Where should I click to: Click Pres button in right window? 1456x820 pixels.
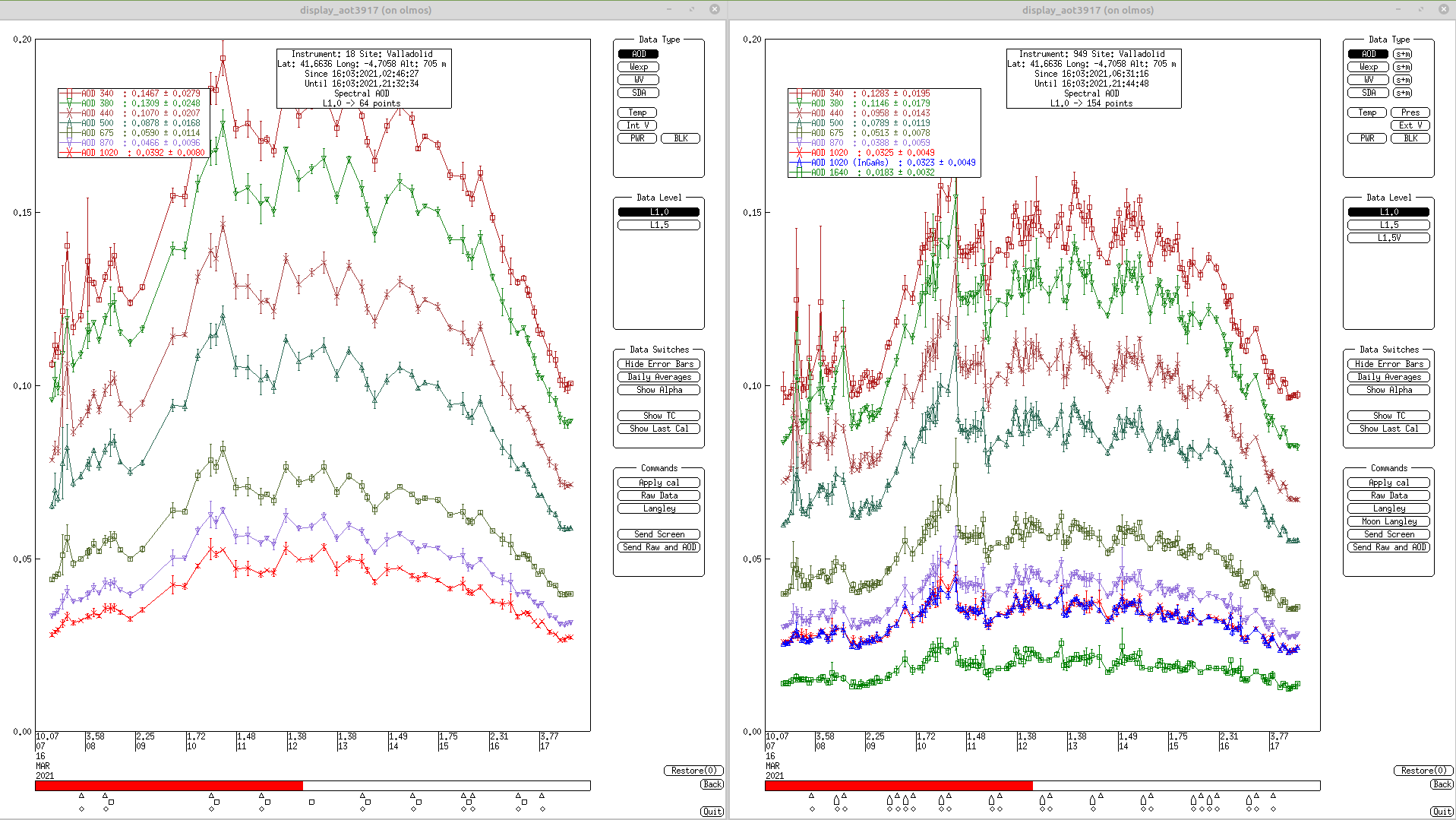point(1410,112)
